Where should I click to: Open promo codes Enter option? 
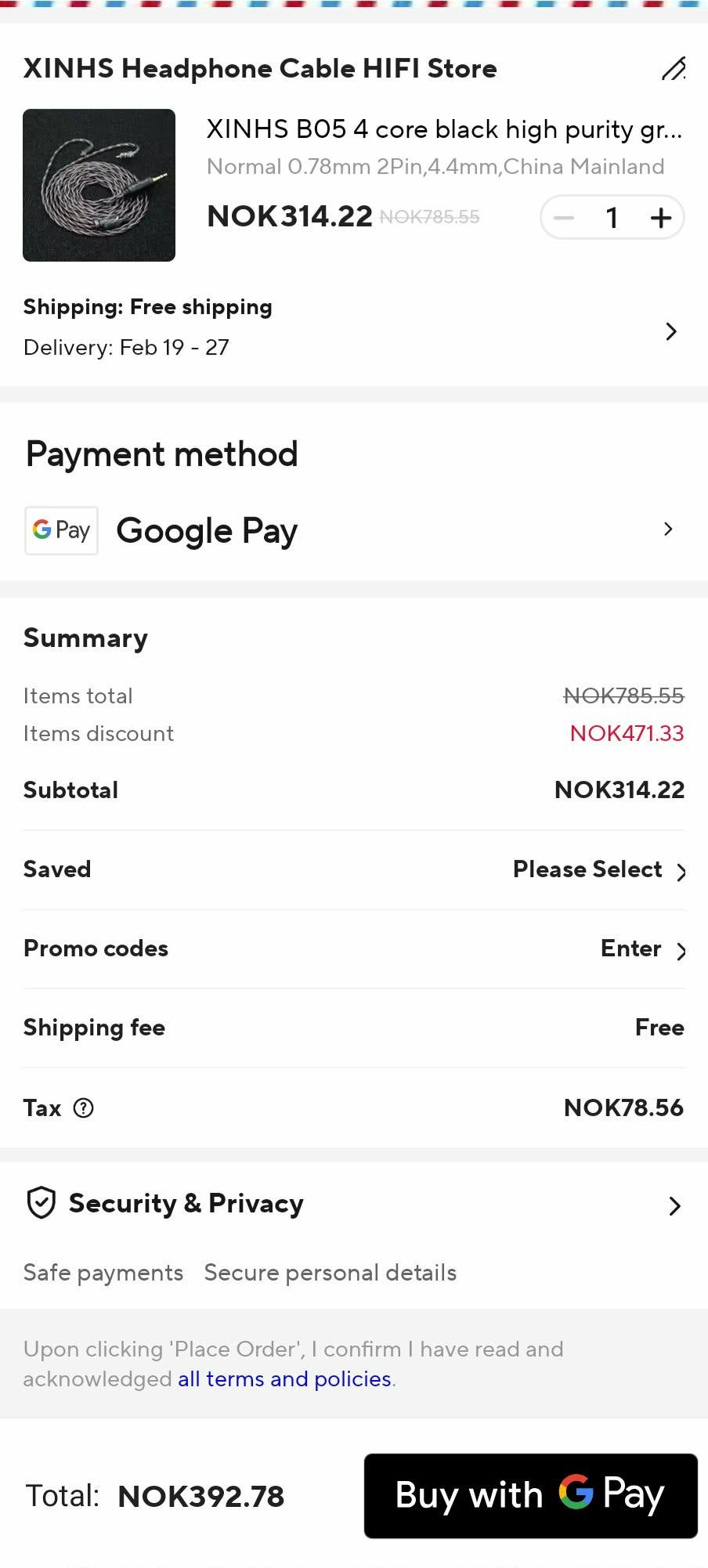643,948
